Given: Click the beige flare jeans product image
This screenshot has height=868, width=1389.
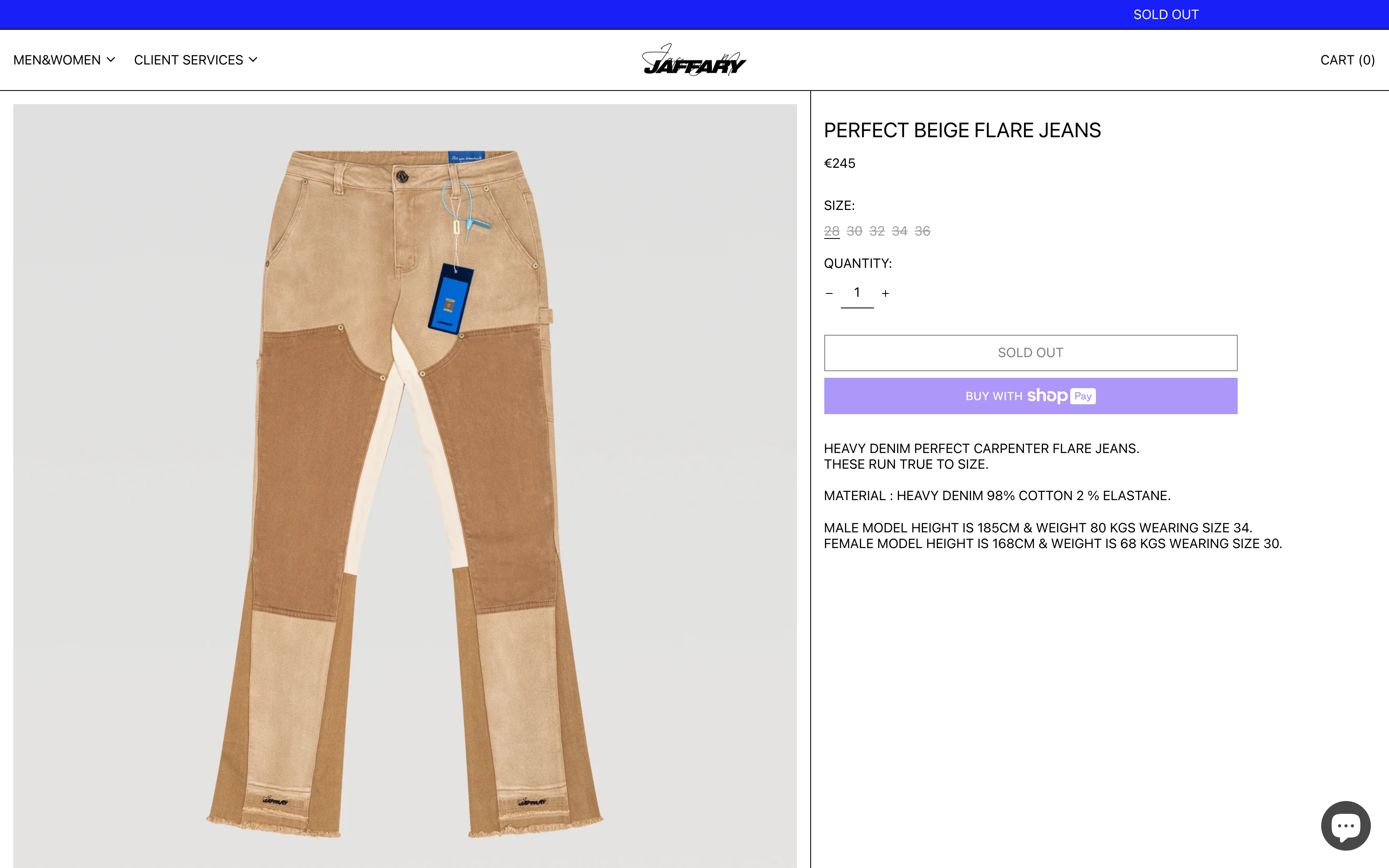Looking at the screenshot, I should (x=405, y=486).
